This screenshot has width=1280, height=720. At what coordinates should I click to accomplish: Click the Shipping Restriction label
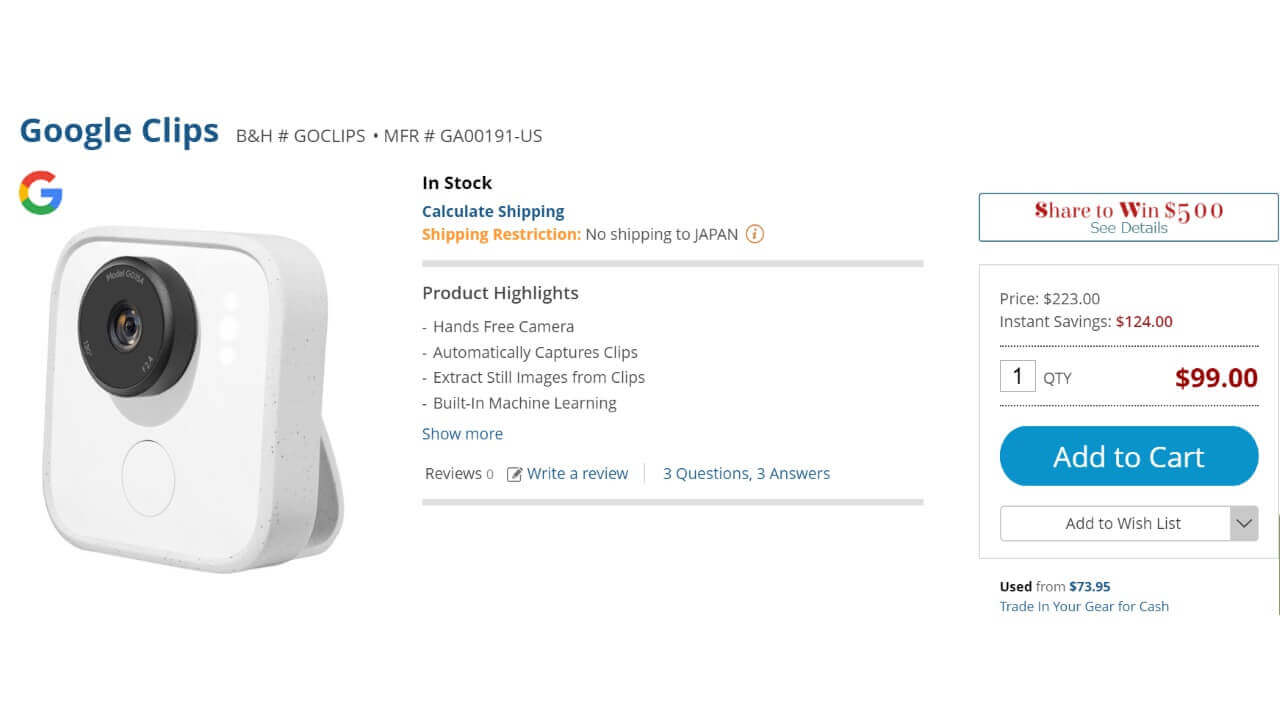pos(501,235)
